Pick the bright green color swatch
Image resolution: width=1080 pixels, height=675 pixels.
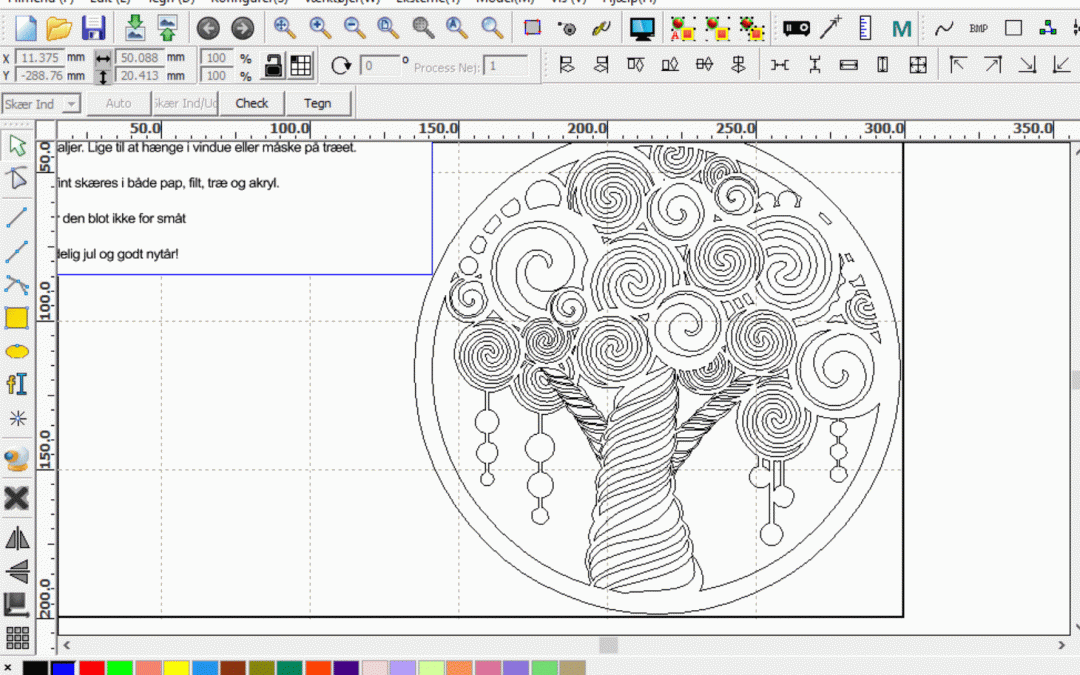pyautogui.click(x=120, y=668)
